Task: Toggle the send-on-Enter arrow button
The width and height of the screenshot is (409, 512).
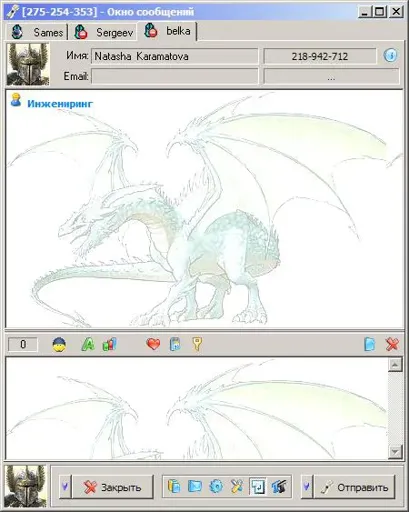Action: tap(258, 487)
